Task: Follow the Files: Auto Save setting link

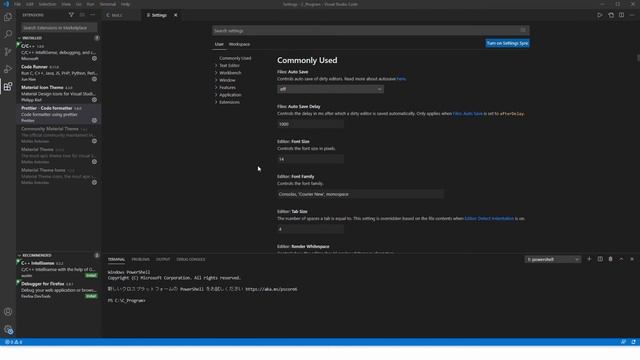Action: tap(467, 113)
